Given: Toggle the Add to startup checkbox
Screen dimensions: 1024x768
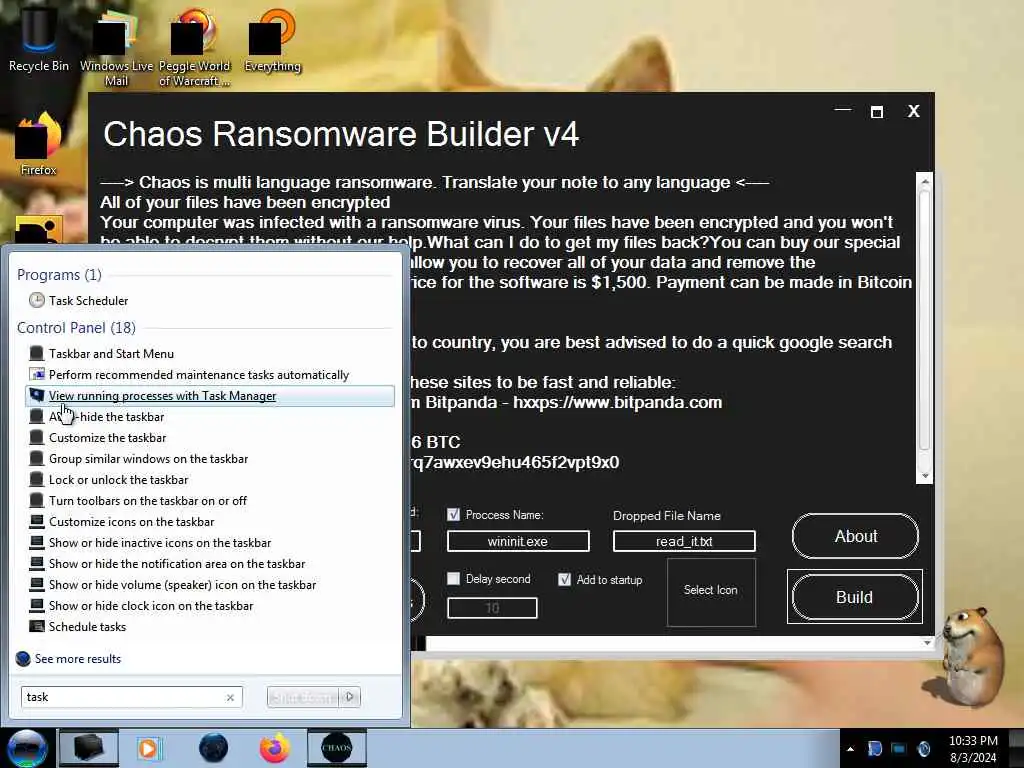Looking at the screenshot, I should click(564, 579).
